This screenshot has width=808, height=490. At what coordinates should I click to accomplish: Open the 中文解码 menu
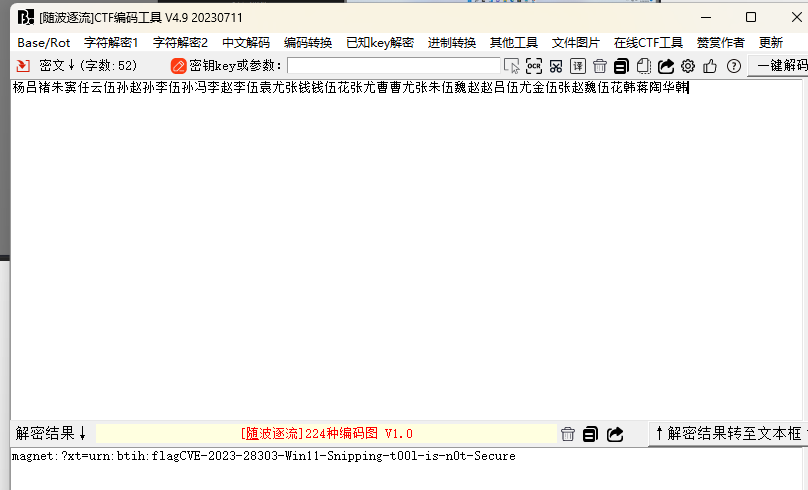[x=246, y=43]
